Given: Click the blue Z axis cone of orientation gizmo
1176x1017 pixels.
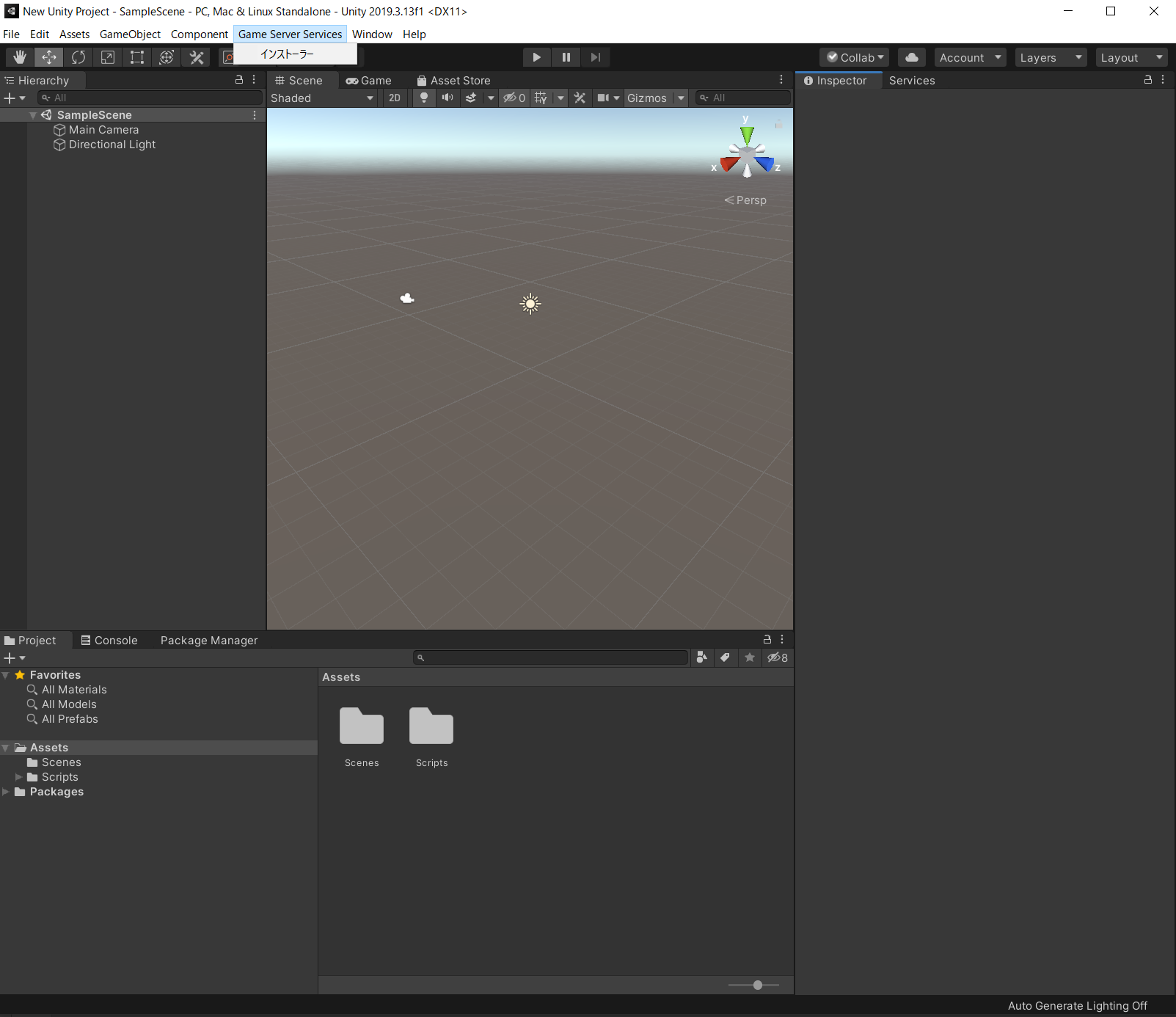Looking at the screenshot, I should [x=764, y=164].
